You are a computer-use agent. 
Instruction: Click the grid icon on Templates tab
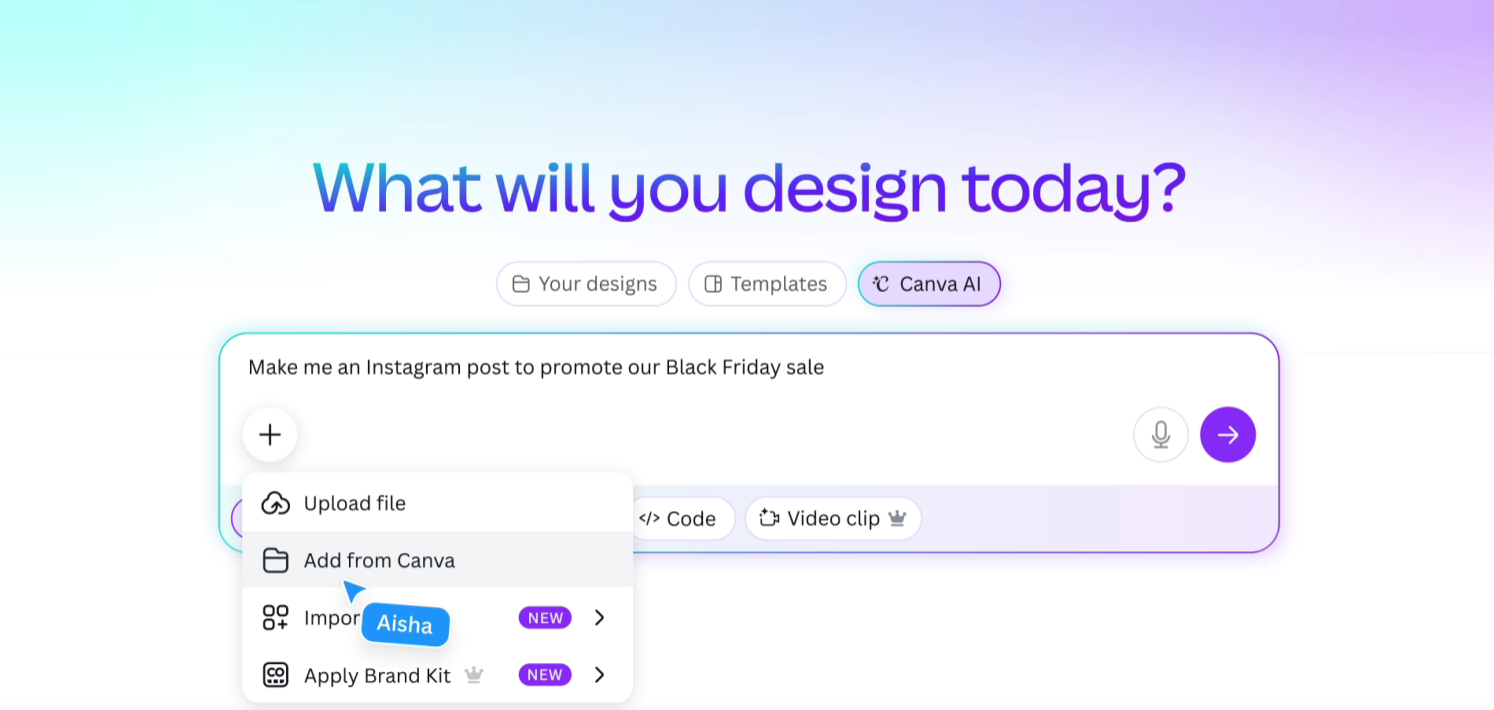713,284
